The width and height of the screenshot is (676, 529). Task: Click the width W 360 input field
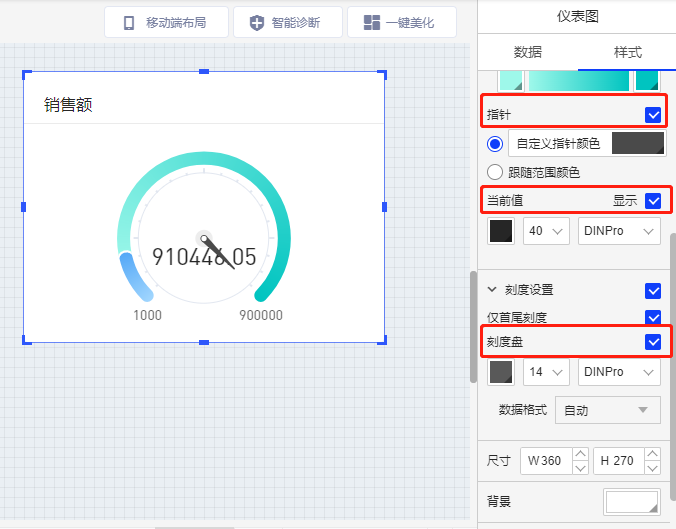coord(546,461)
